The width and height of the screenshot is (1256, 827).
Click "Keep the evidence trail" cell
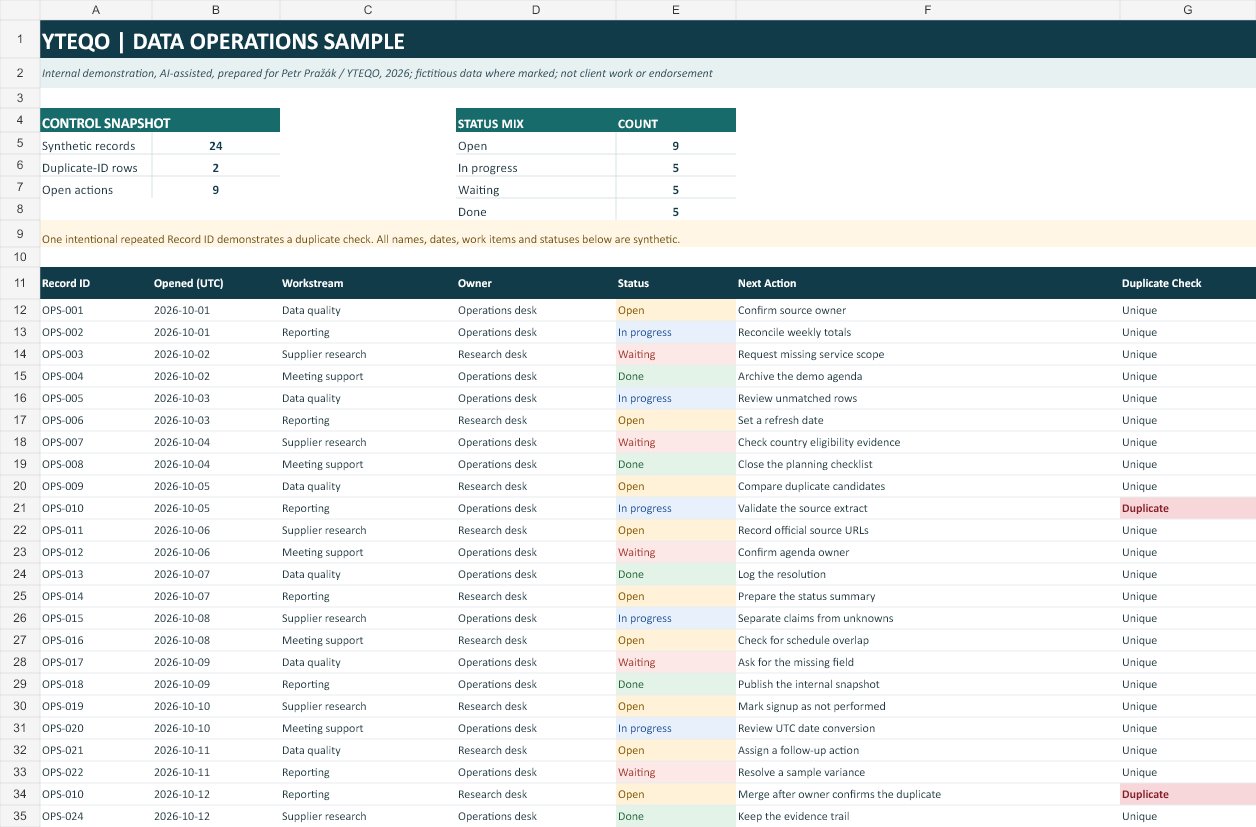click(928, 816)
